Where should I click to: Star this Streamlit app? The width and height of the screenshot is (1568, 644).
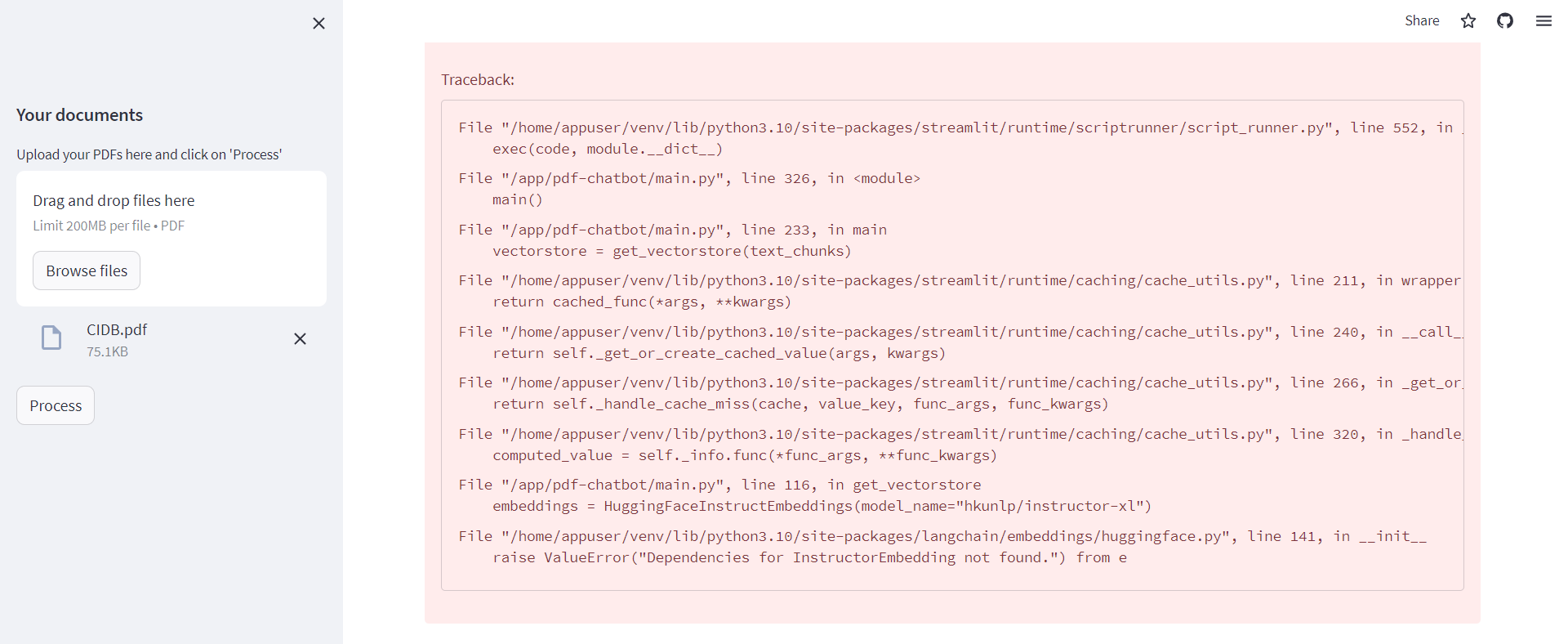point(1468,20)
